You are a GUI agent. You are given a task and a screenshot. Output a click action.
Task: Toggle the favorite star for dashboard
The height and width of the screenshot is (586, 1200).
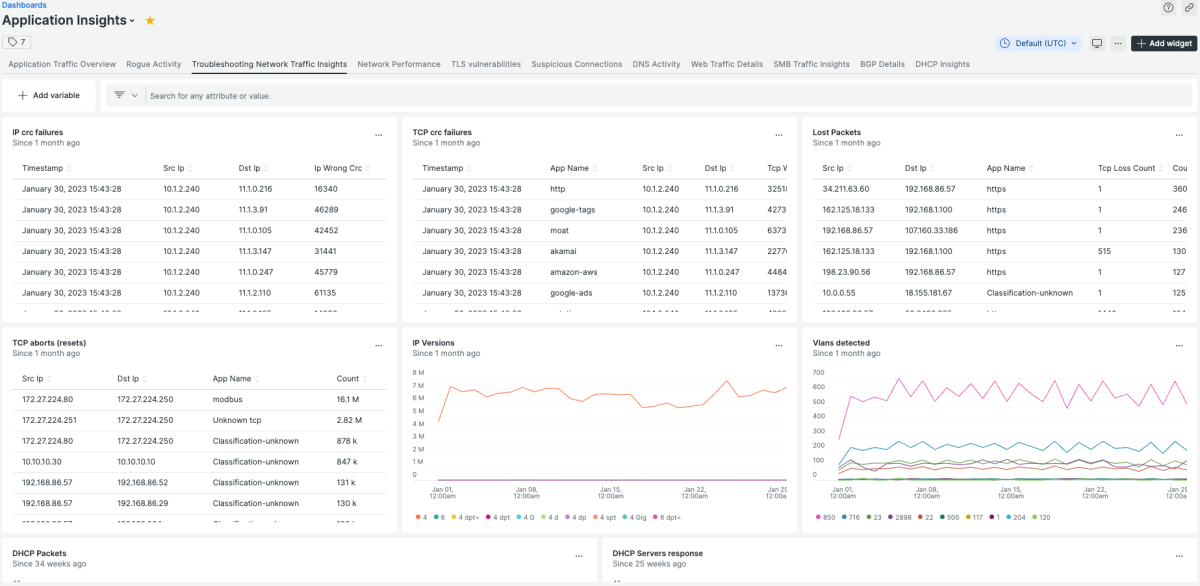(150, 20)
